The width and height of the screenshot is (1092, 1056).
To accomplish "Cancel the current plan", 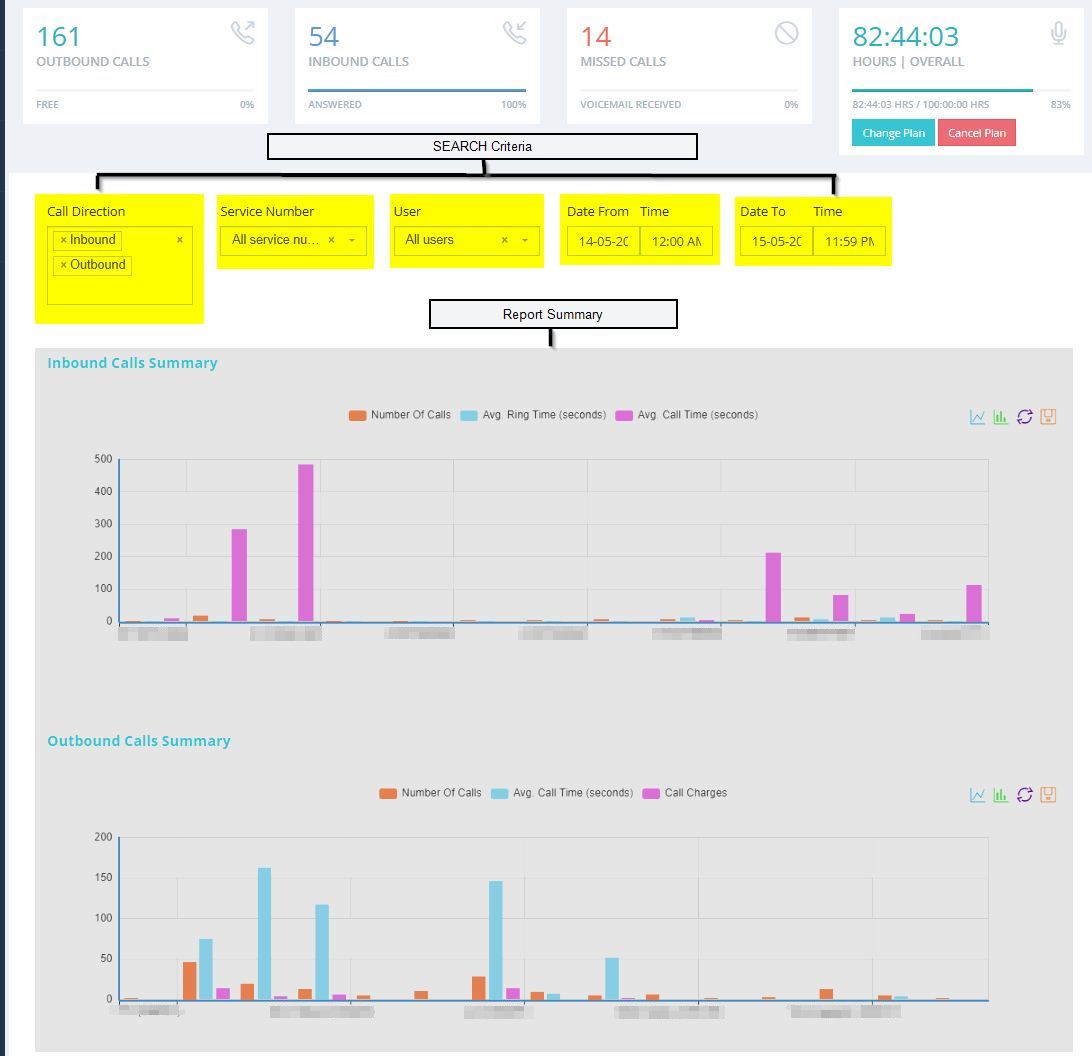I will coord(976,132).
